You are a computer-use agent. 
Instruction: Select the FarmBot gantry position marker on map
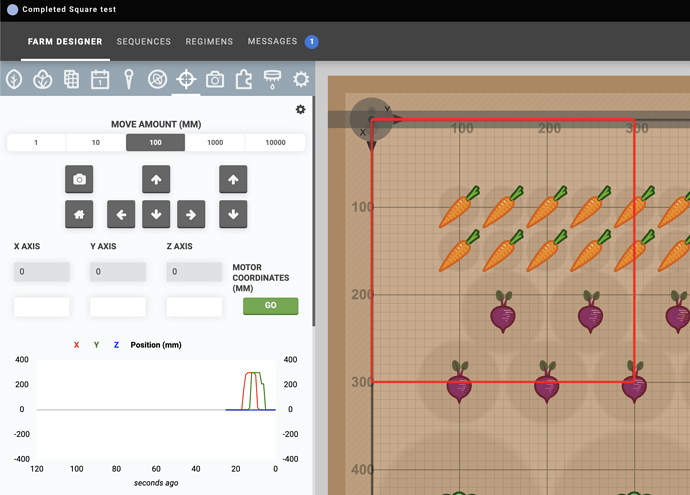coord(372,119)
